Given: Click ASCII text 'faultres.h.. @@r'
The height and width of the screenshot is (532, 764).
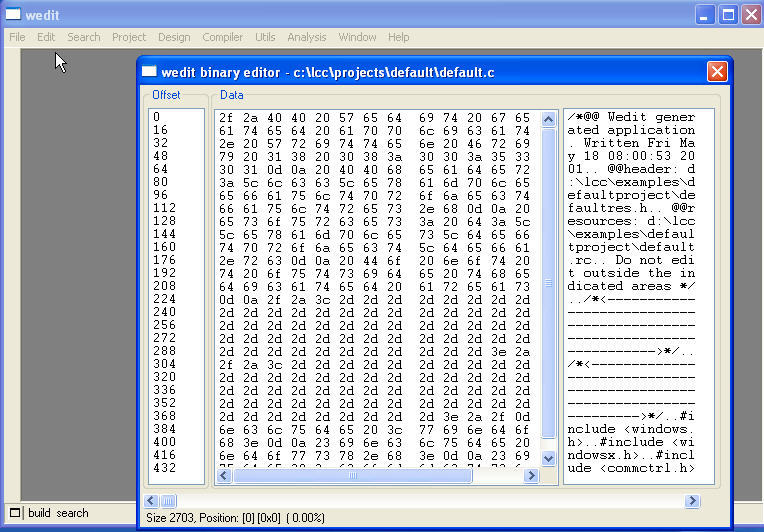Looking at the screenshot, I should 631,208.
